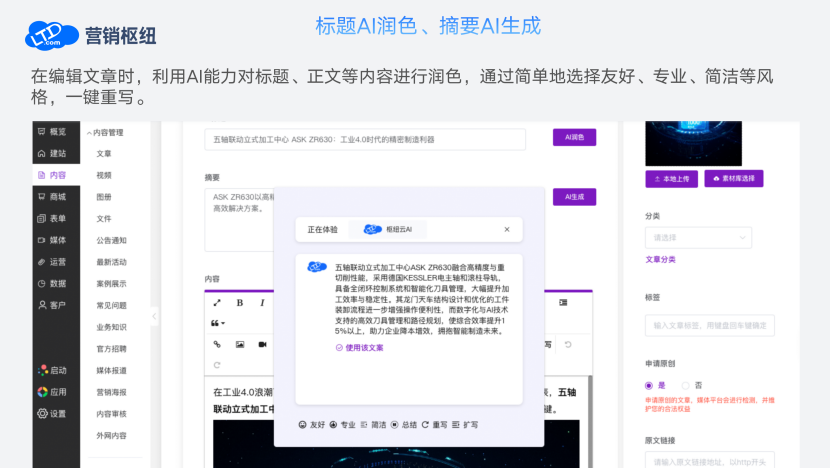Open 图册 in content menu
The height and width of the screenshot is (468, 830).
(x=104, y=197)
